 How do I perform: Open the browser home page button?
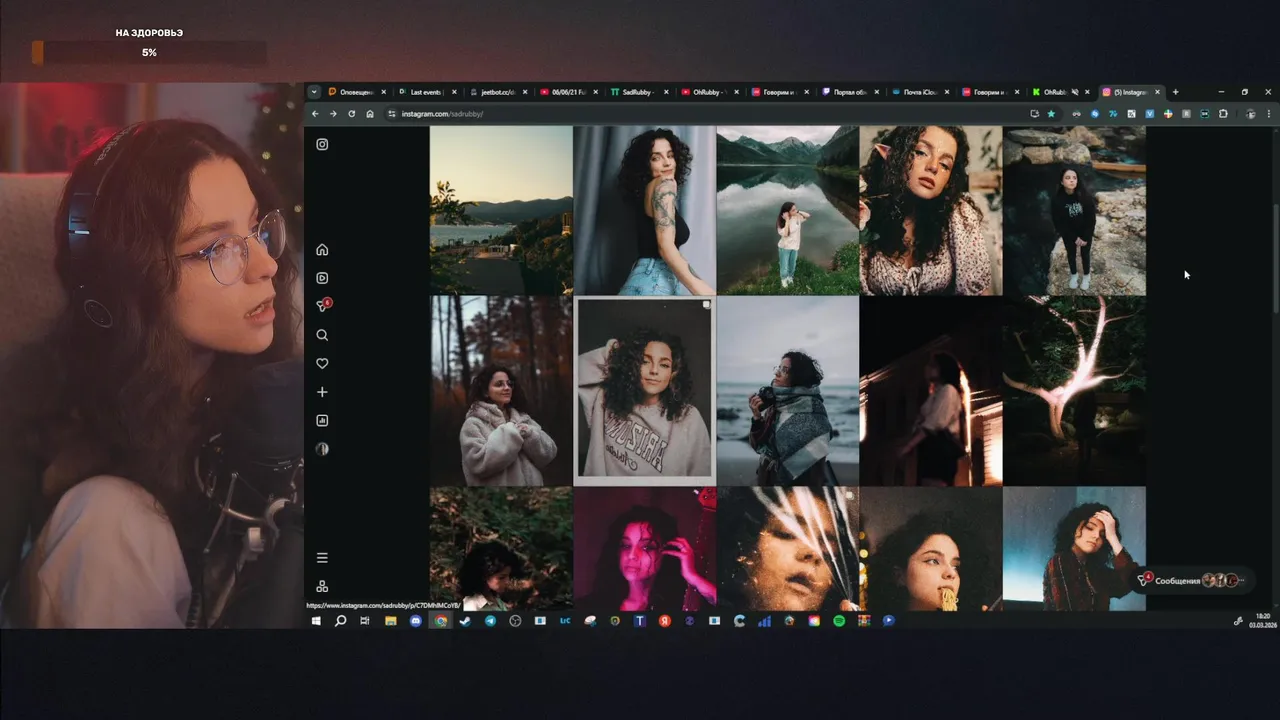370,114
